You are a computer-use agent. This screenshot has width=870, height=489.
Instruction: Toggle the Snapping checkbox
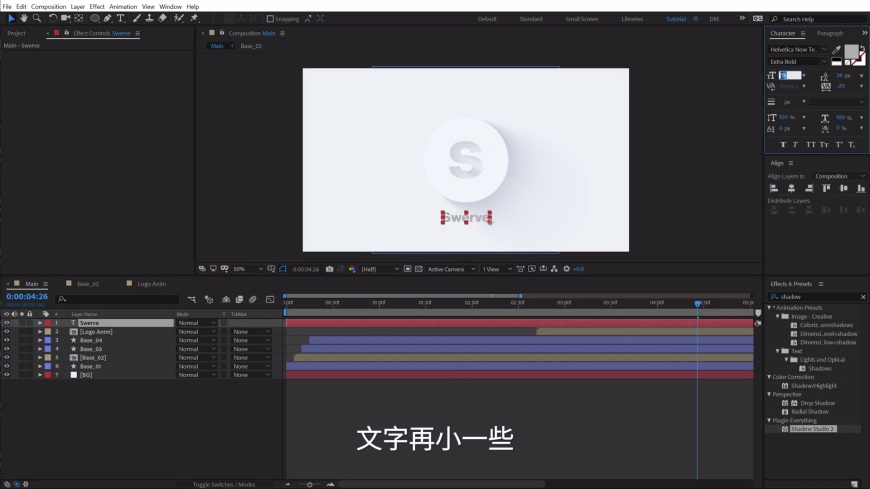[x=270, y=19]
